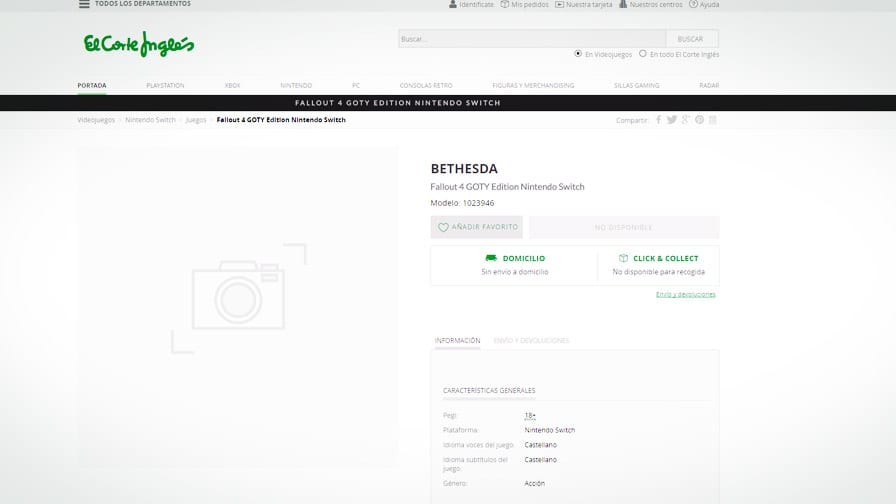Open the PC section
Screen dimensions: 896x504
point(356,85)
